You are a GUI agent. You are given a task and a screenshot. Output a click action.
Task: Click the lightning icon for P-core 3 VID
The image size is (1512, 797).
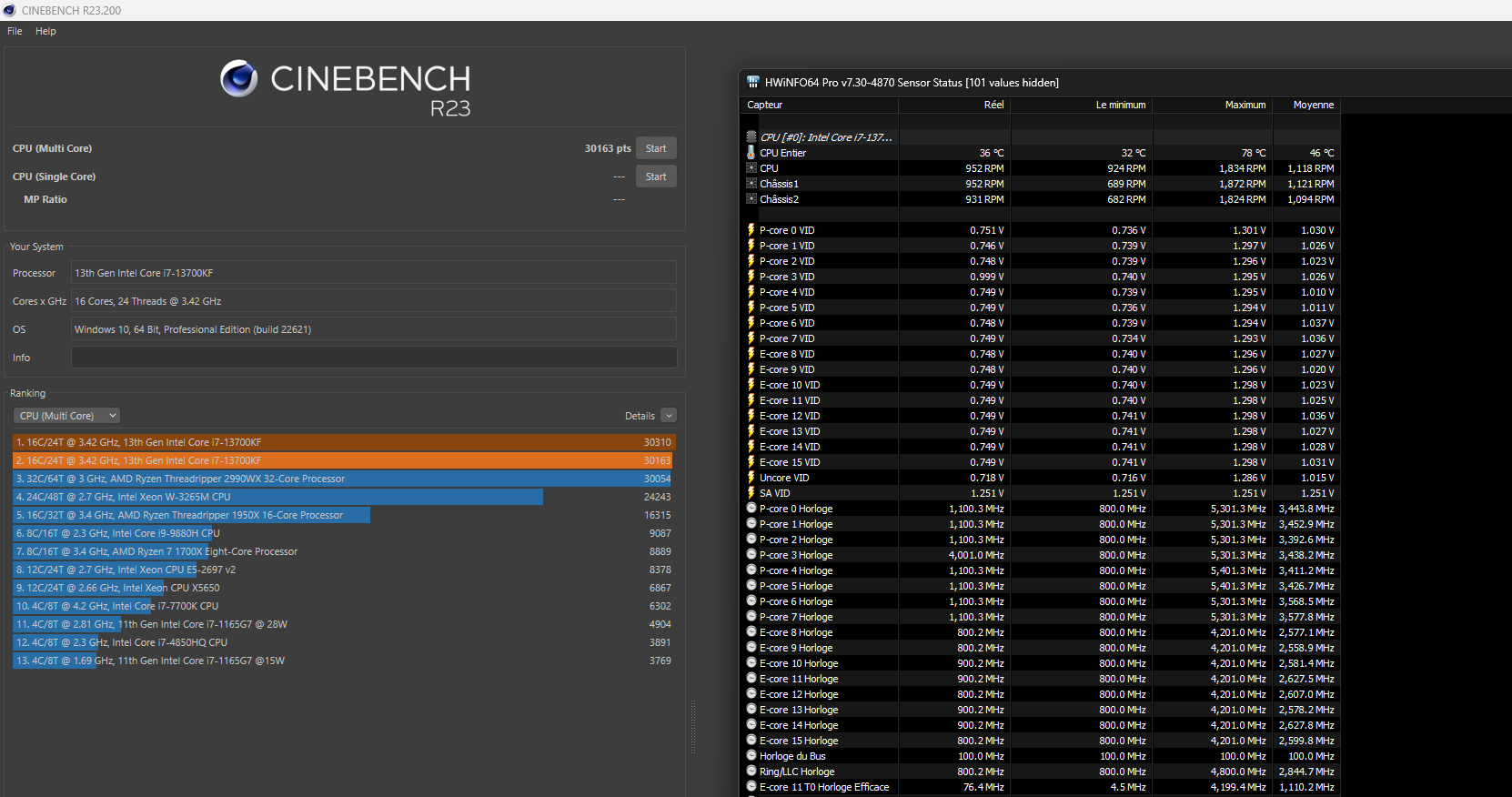[751, 277]
